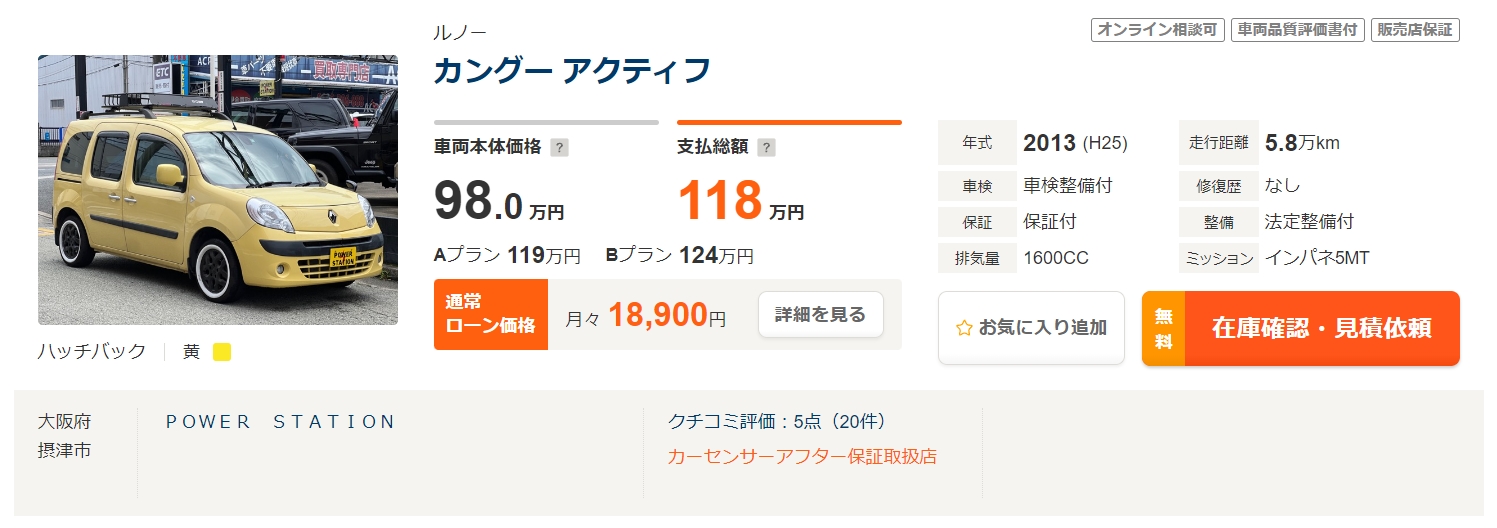
Task: Click the yellow color swatch beside 黄
Action: click(x=221, y=352)
